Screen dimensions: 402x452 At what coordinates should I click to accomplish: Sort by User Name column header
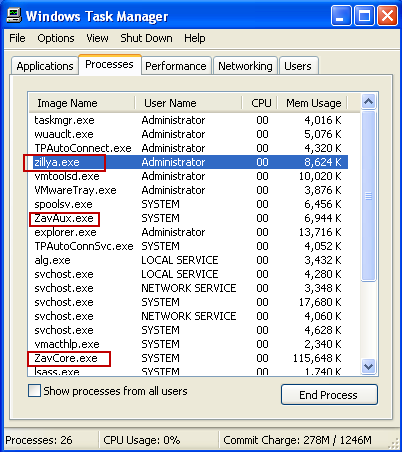[188, 103]
